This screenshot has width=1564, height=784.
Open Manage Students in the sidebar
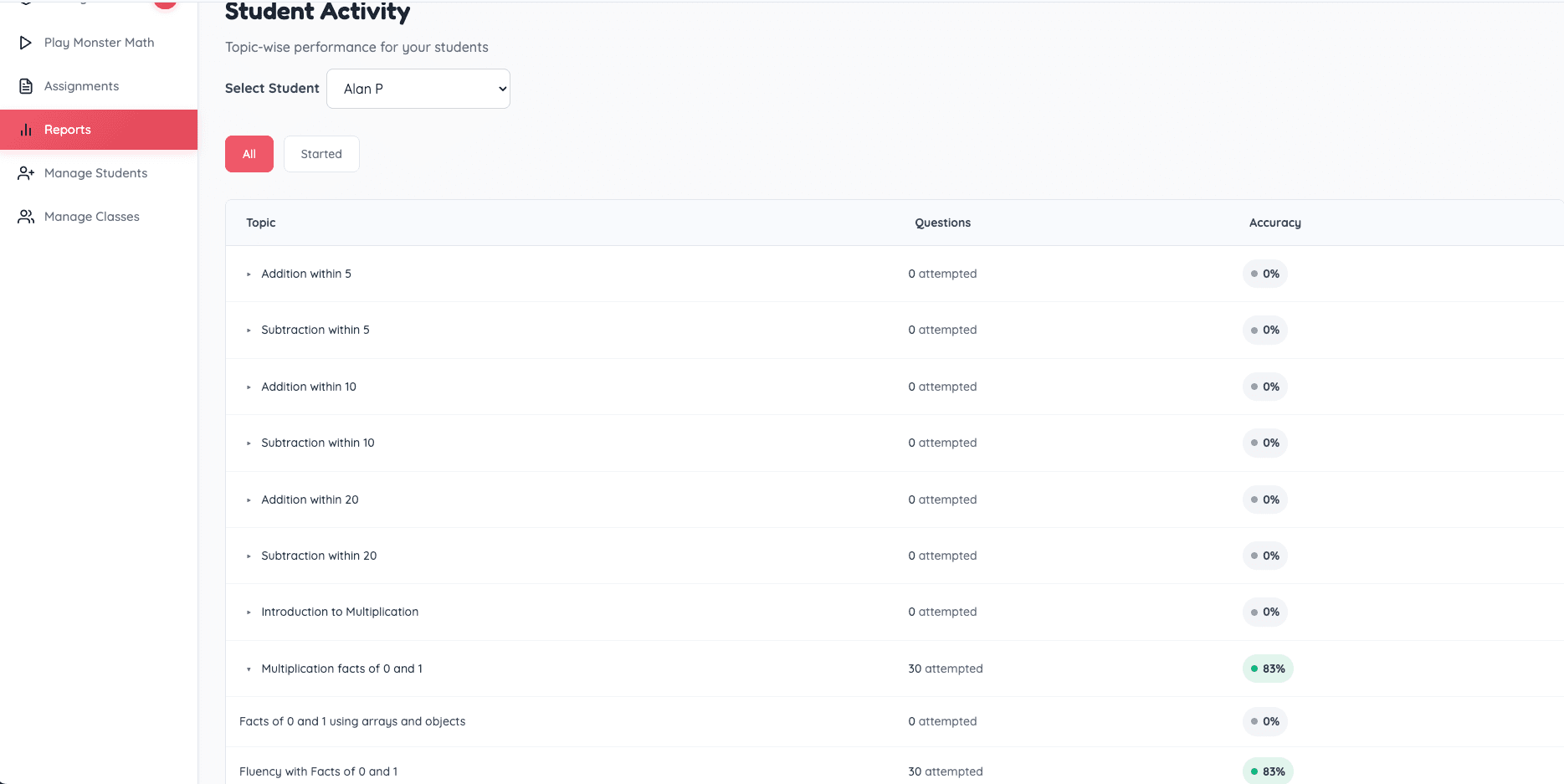95,173
